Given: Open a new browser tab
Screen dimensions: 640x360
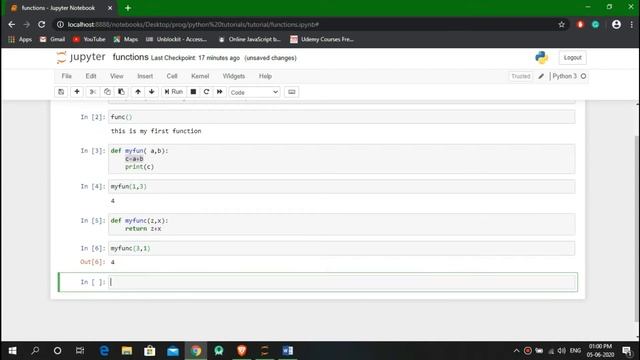Looking at the screenshot, I should coord(128,8).
